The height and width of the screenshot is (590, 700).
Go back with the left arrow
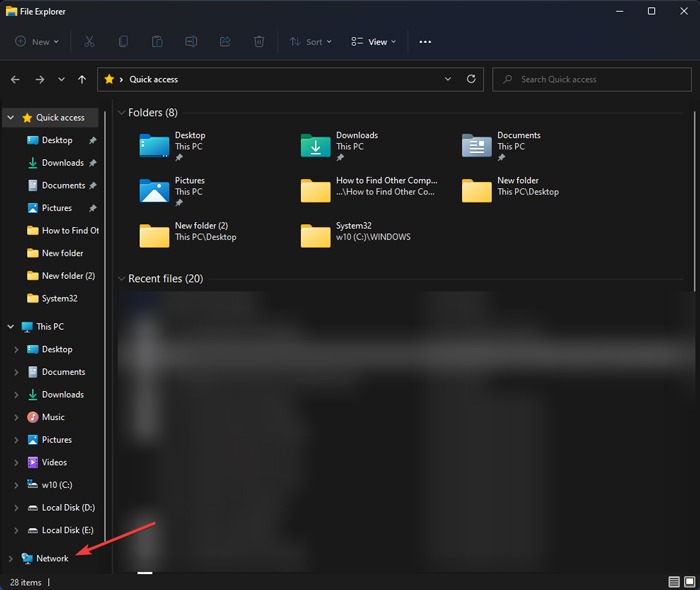(x=15, y=79)
